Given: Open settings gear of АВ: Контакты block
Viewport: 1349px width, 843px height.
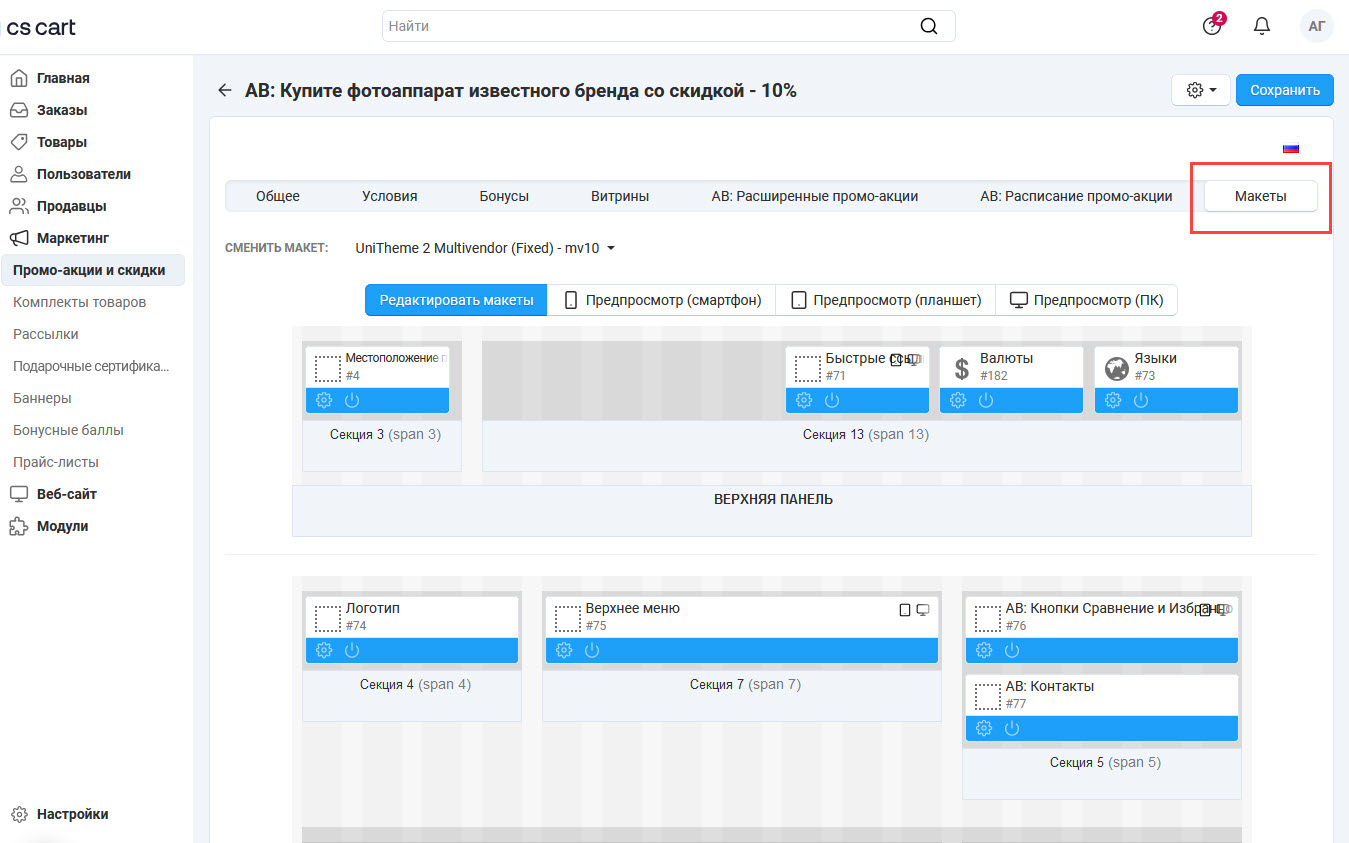Looking at the screenshot, I should click(x=984, y=728).
